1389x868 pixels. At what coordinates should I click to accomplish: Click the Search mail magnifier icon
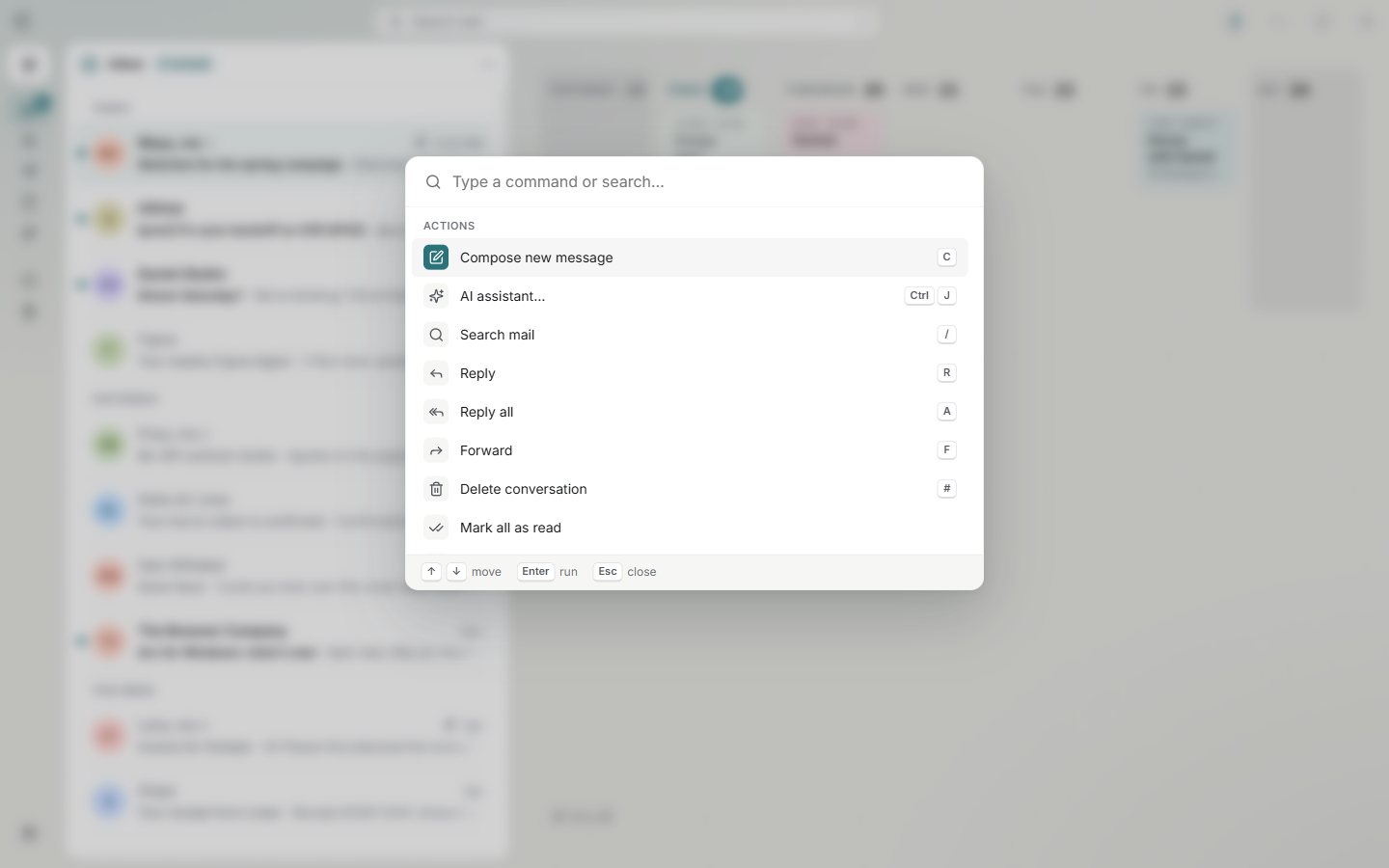coord(436,335)
